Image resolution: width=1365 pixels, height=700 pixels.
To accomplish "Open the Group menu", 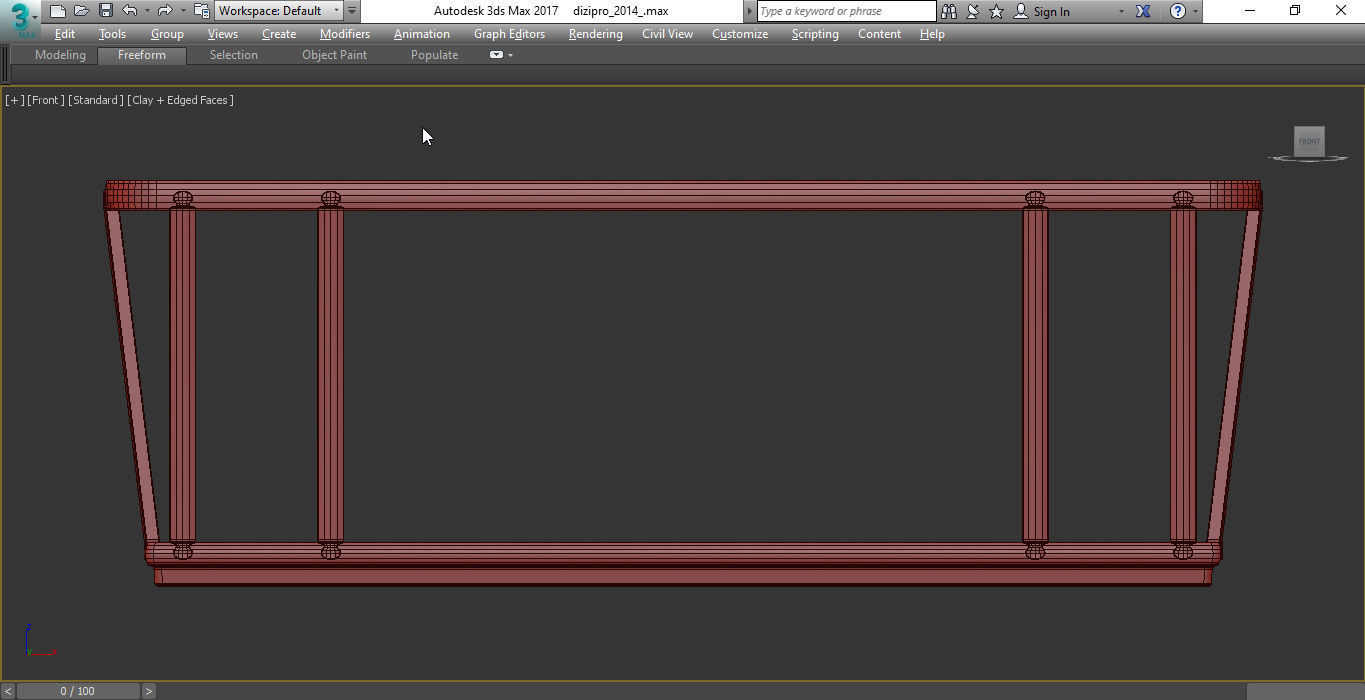I will pyautogui.click(x=167, y=34).
